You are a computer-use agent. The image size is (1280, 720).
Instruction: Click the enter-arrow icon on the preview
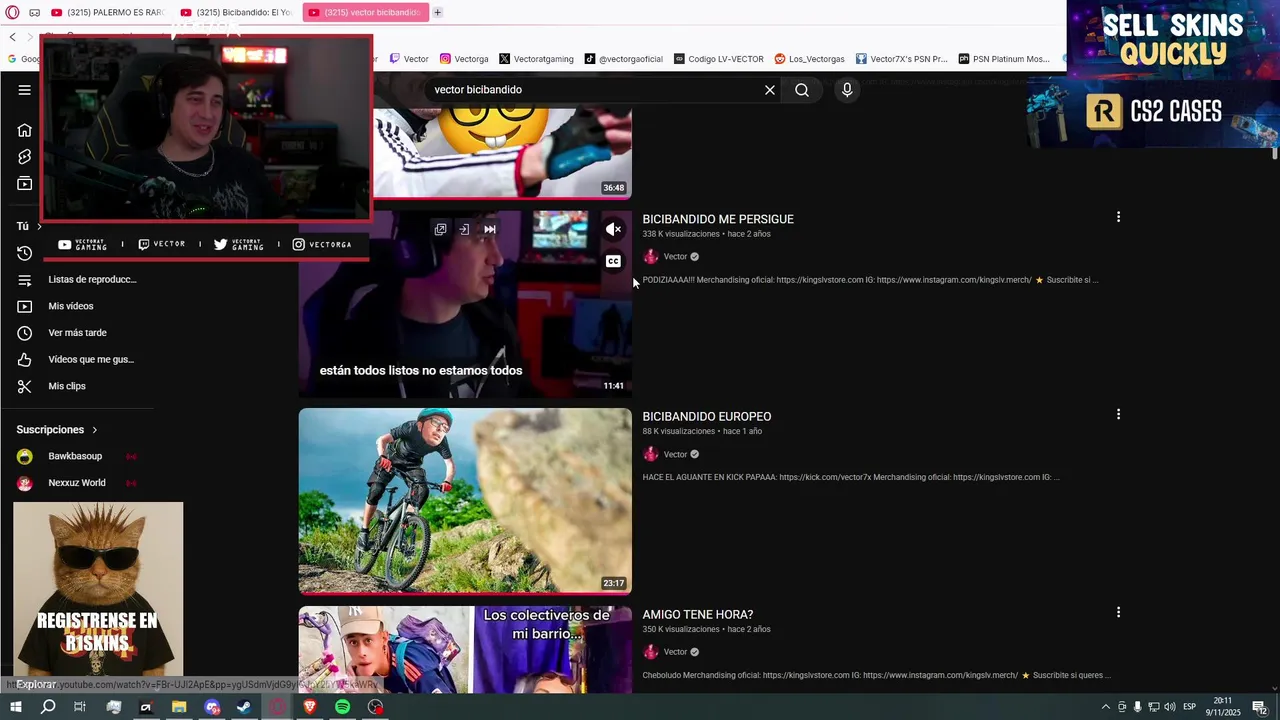pyautogui.click(x=464, y=229)
